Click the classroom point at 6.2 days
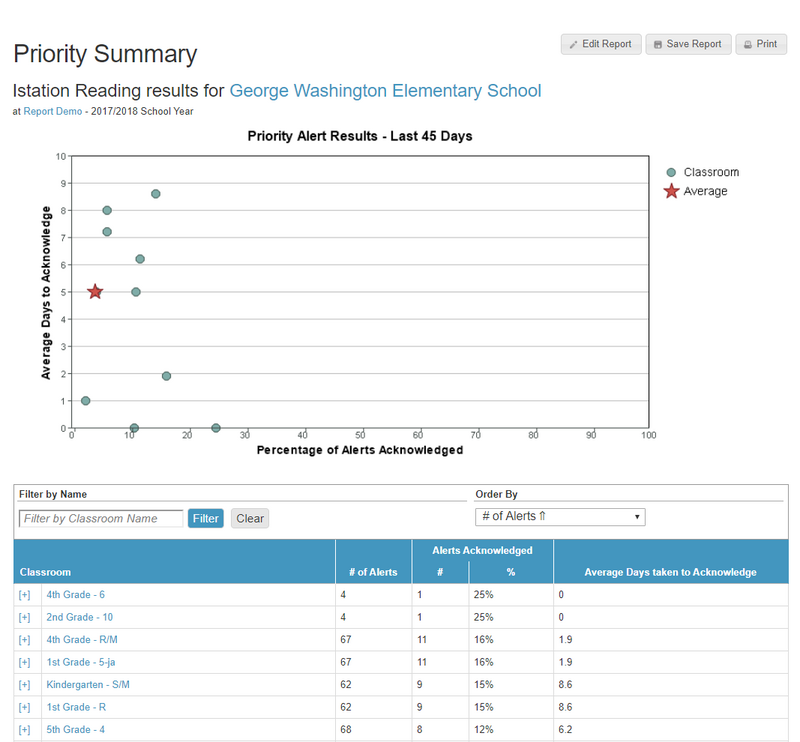The height and width of the screenshot is (742, 800). pyautogui.click(x=140, y=259)
